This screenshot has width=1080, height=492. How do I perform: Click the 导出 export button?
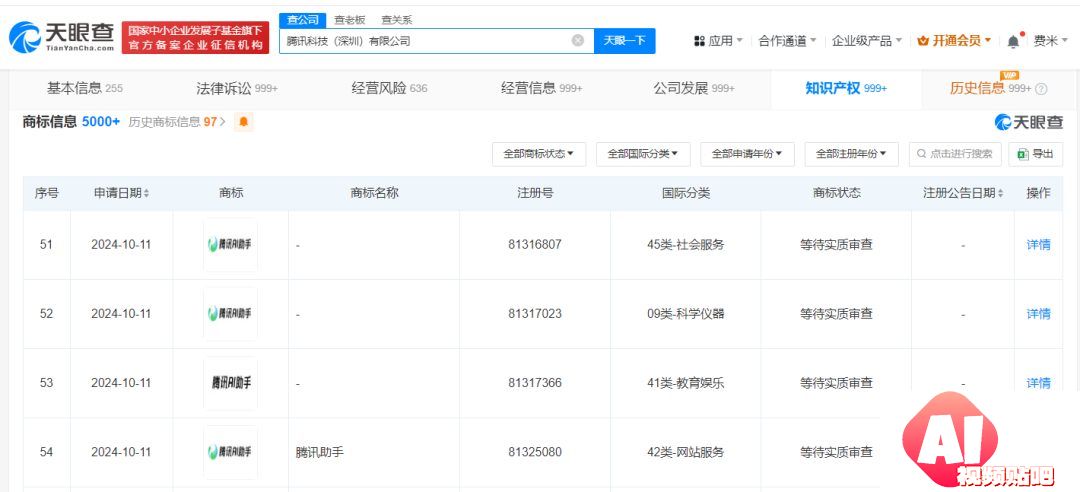tap(1035, 154)
